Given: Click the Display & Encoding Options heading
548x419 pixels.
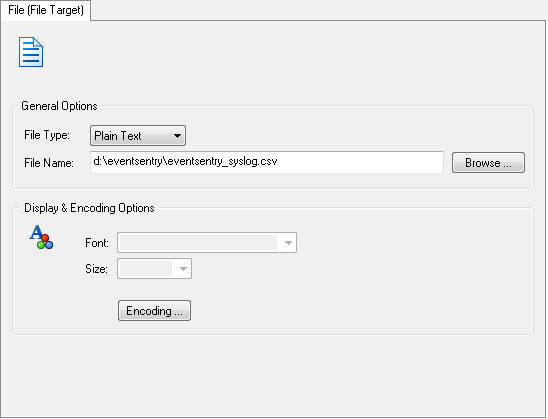Looking at the screenshot, I should pos(89,208).
